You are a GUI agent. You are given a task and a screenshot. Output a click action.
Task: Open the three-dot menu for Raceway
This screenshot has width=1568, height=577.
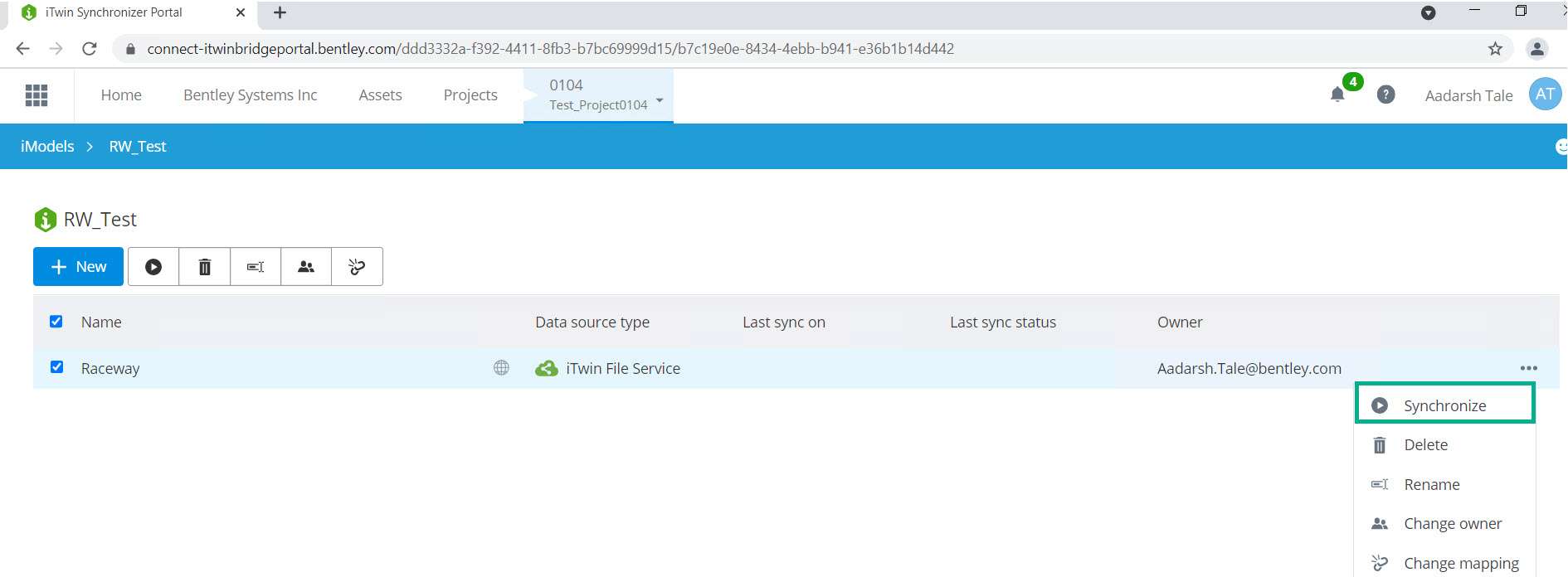click(x=1529, y=368)
